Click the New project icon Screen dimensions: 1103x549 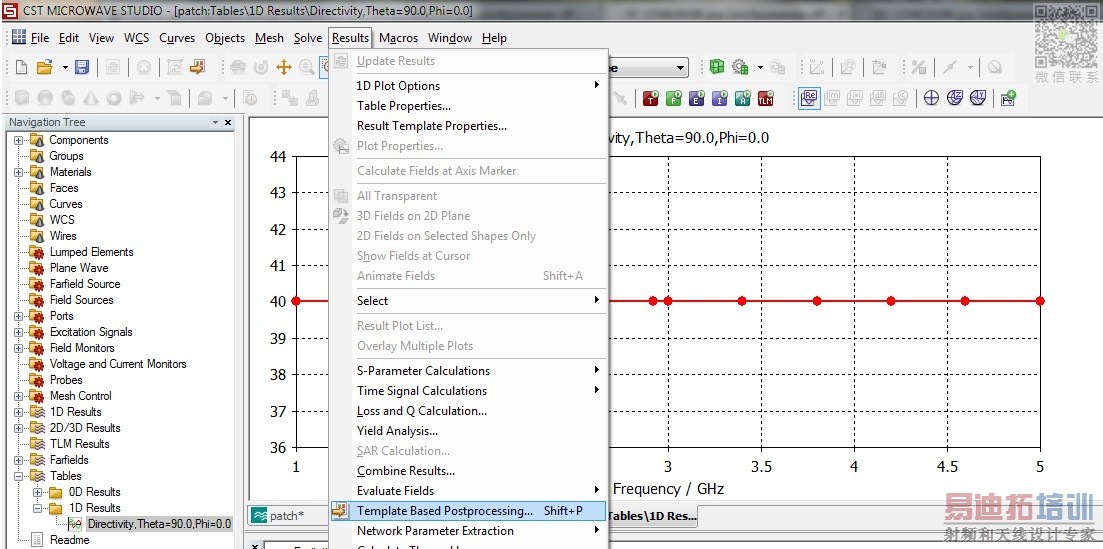[22, 68]
